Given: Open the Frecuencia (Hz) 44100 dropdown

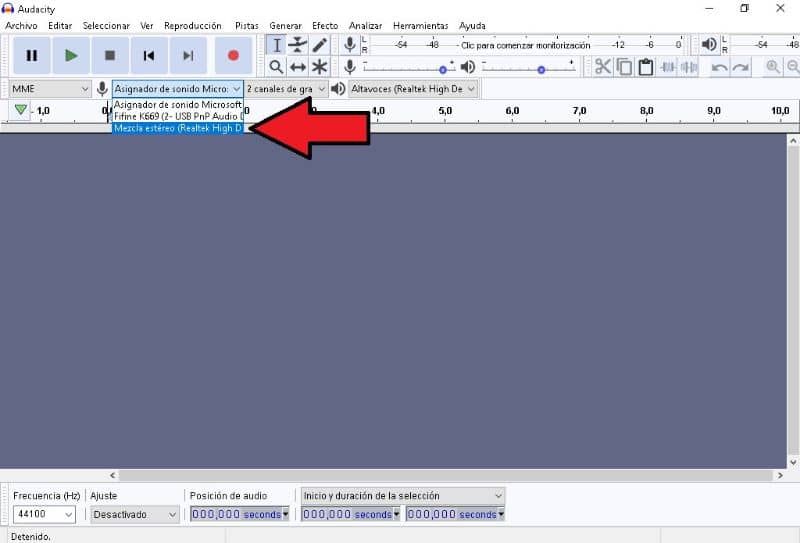Looking at the screenshot, I should pos(44,514).
